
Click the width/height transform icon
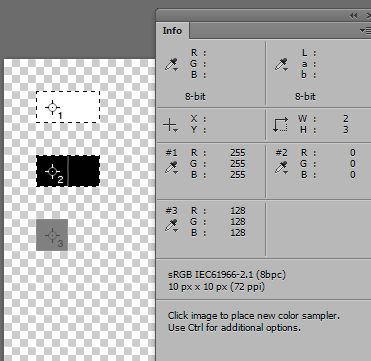(280, 125)
